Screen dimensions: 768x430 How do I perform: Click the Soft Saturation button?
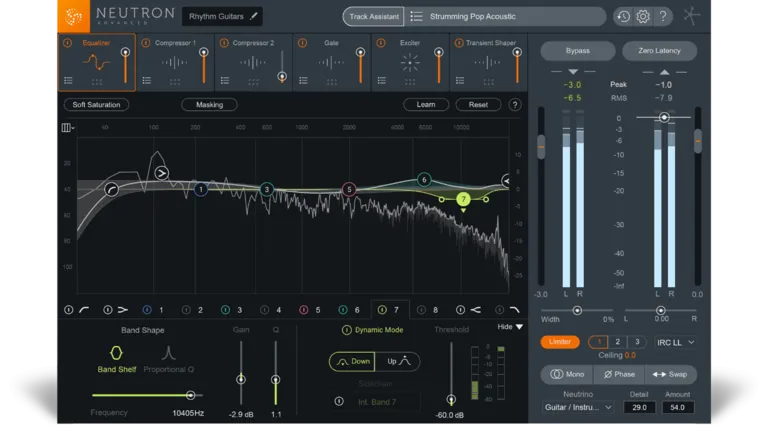(96, 105)
